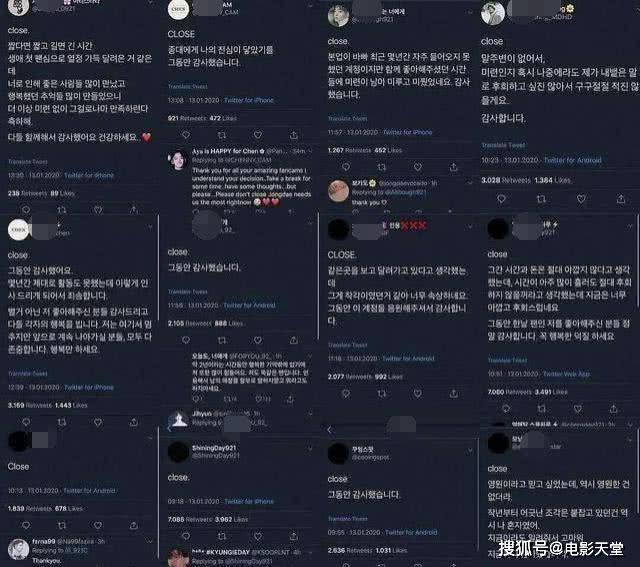
Task: Reply to the tweet with 238 Retweets
Action: pyautogui.click(x=26, y=210)
